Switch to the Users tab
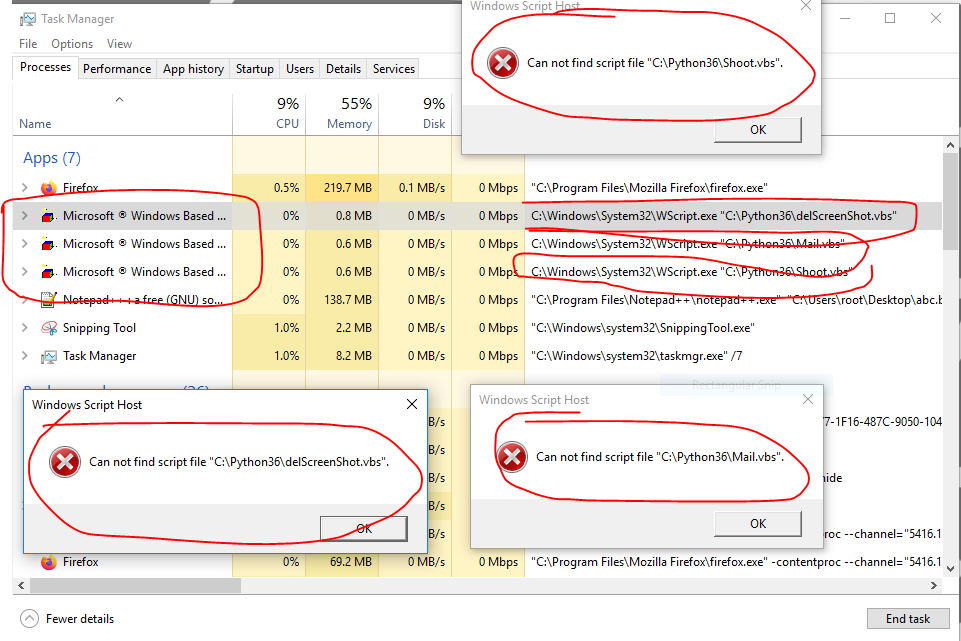961x641 pixels. click(300, 69)
